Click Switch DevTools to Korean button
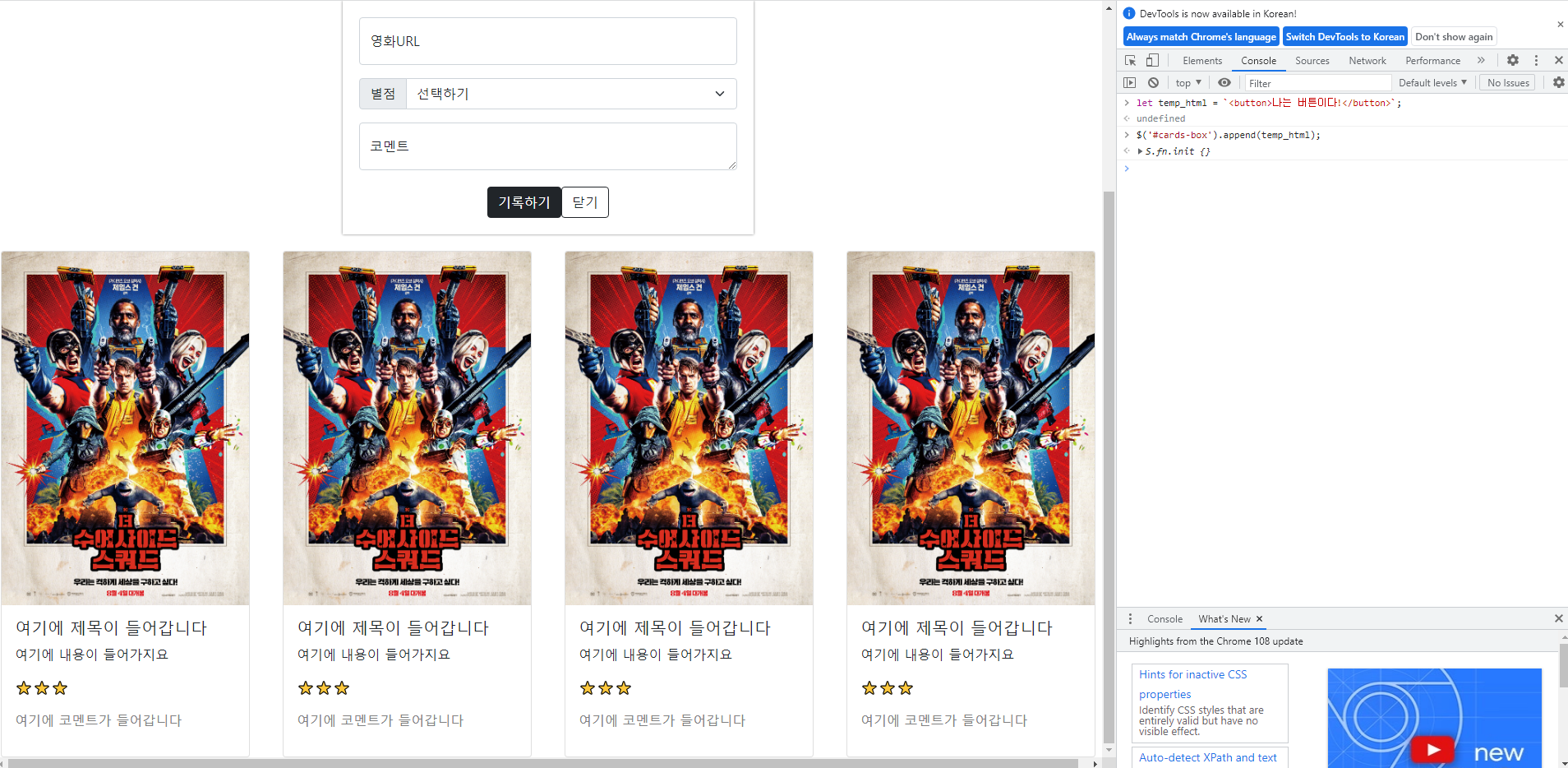 click(x=1344, y=36)
